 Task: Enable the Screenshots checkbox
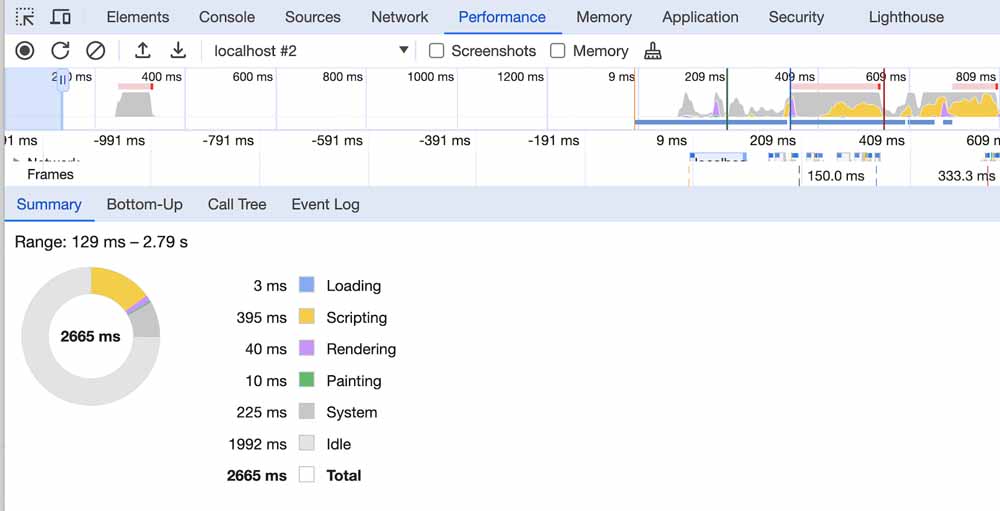pyautogui.click(x=436, y=51)
